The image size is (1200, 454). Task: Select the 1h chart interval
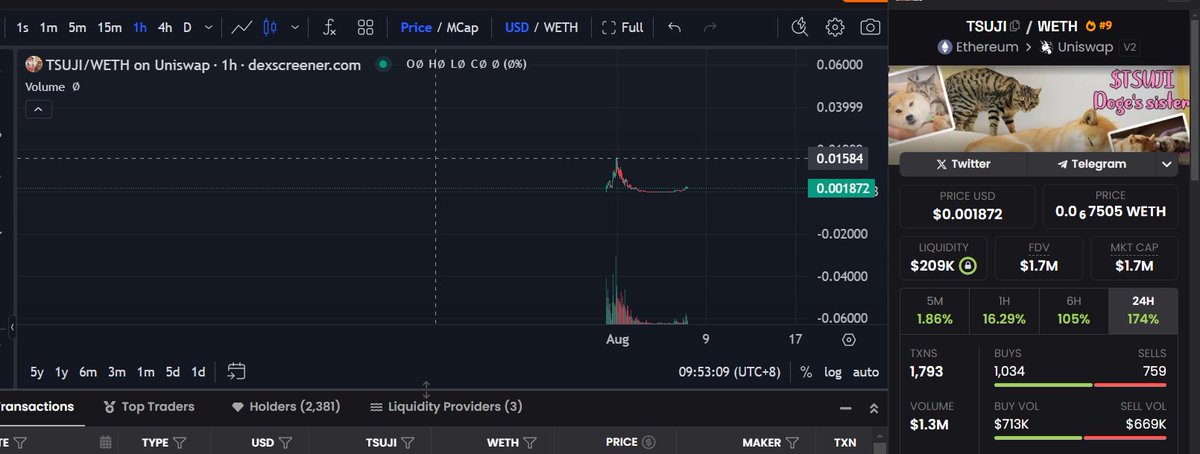pos(140,27)
